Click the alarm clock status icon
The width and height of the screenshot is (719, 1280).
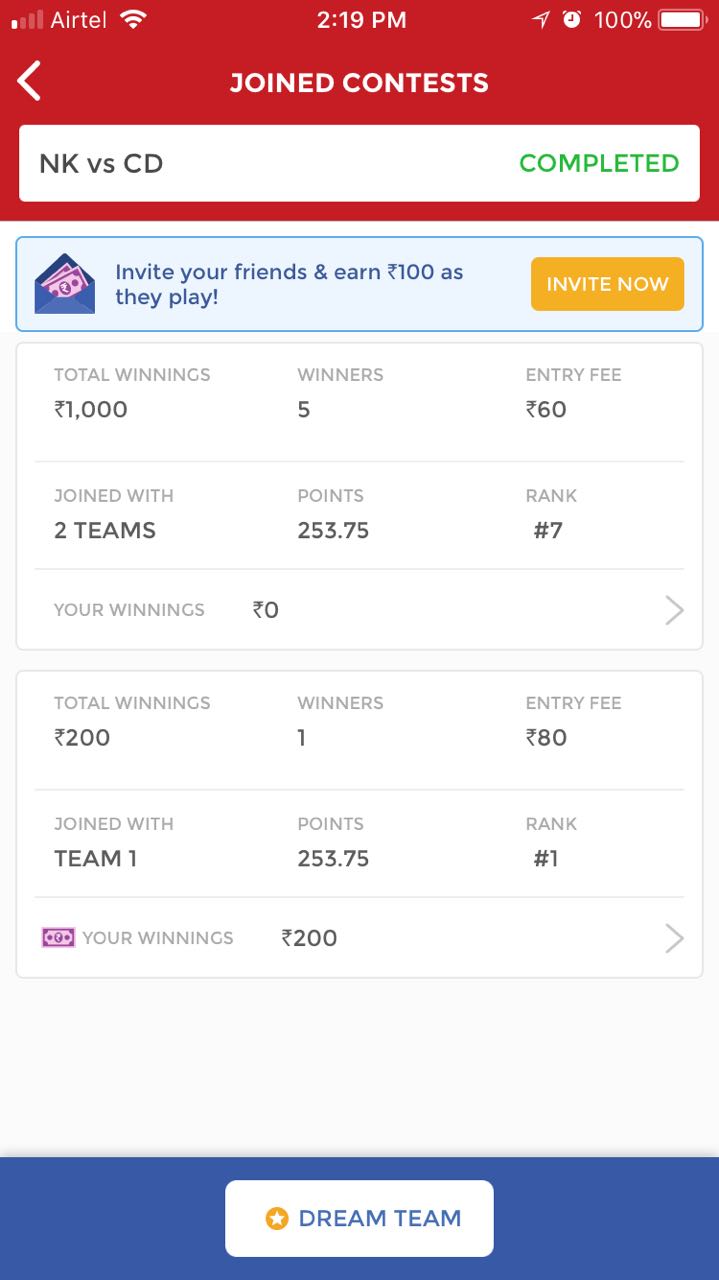[x=572, y=19]
